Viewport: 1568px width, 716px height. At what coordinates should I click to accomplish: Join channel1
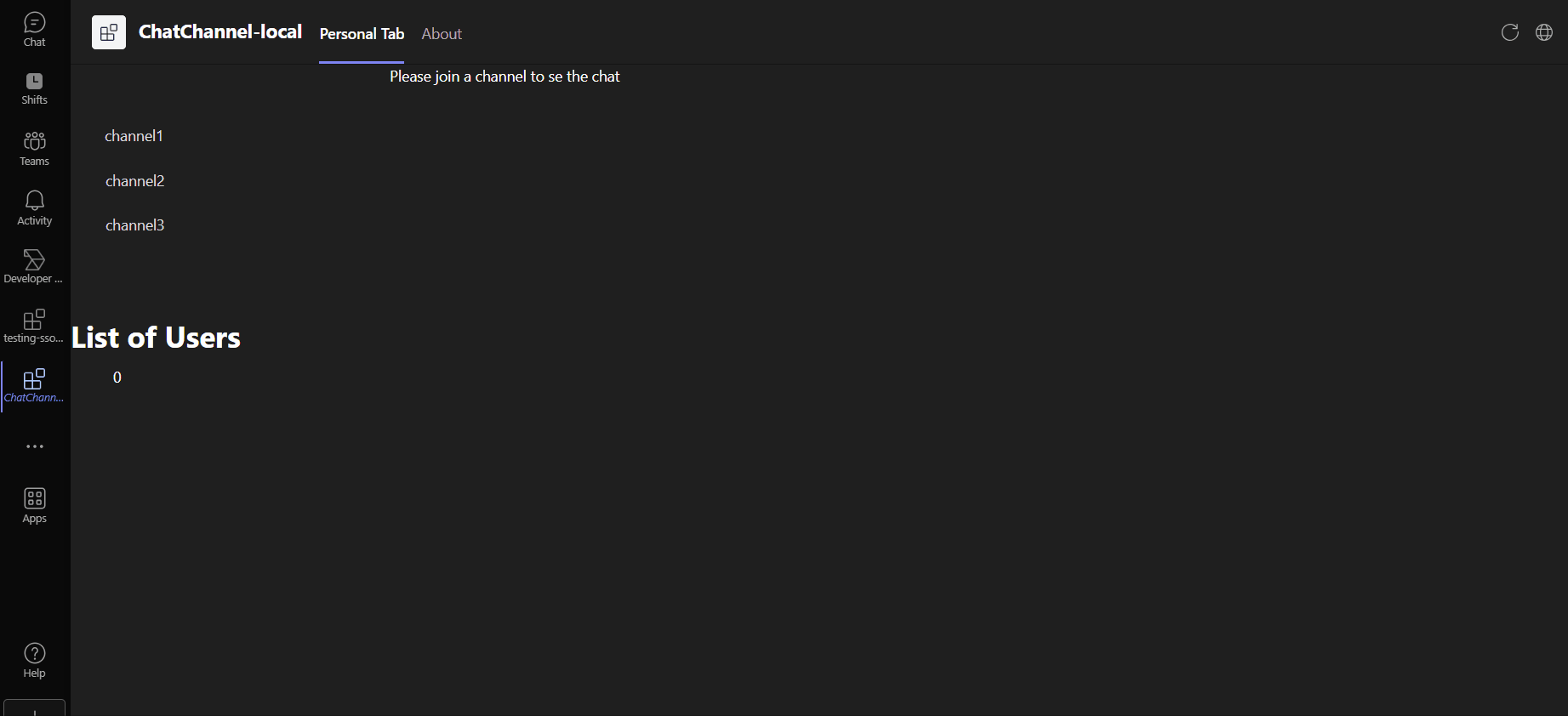tap(134, 135)
